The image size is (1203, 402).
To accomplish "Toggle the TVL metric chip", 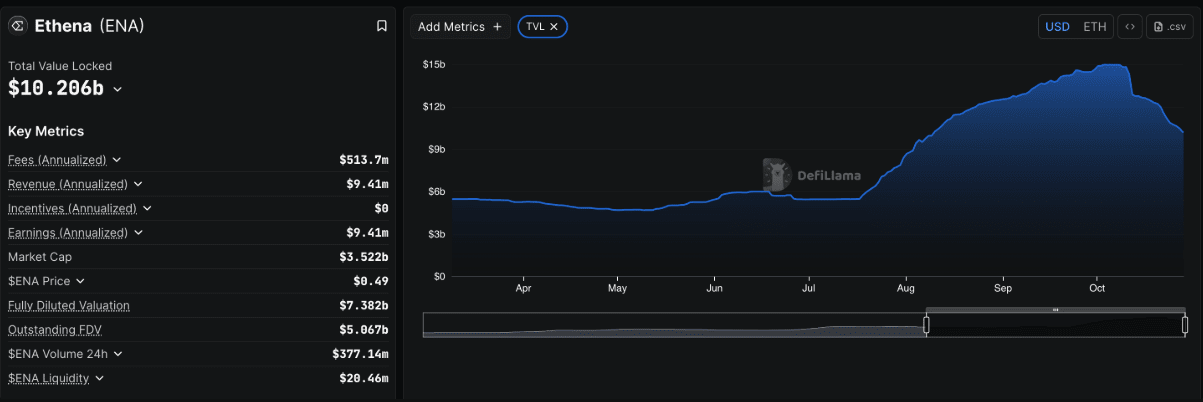I will pyautogui.click(x=543, y=27).
